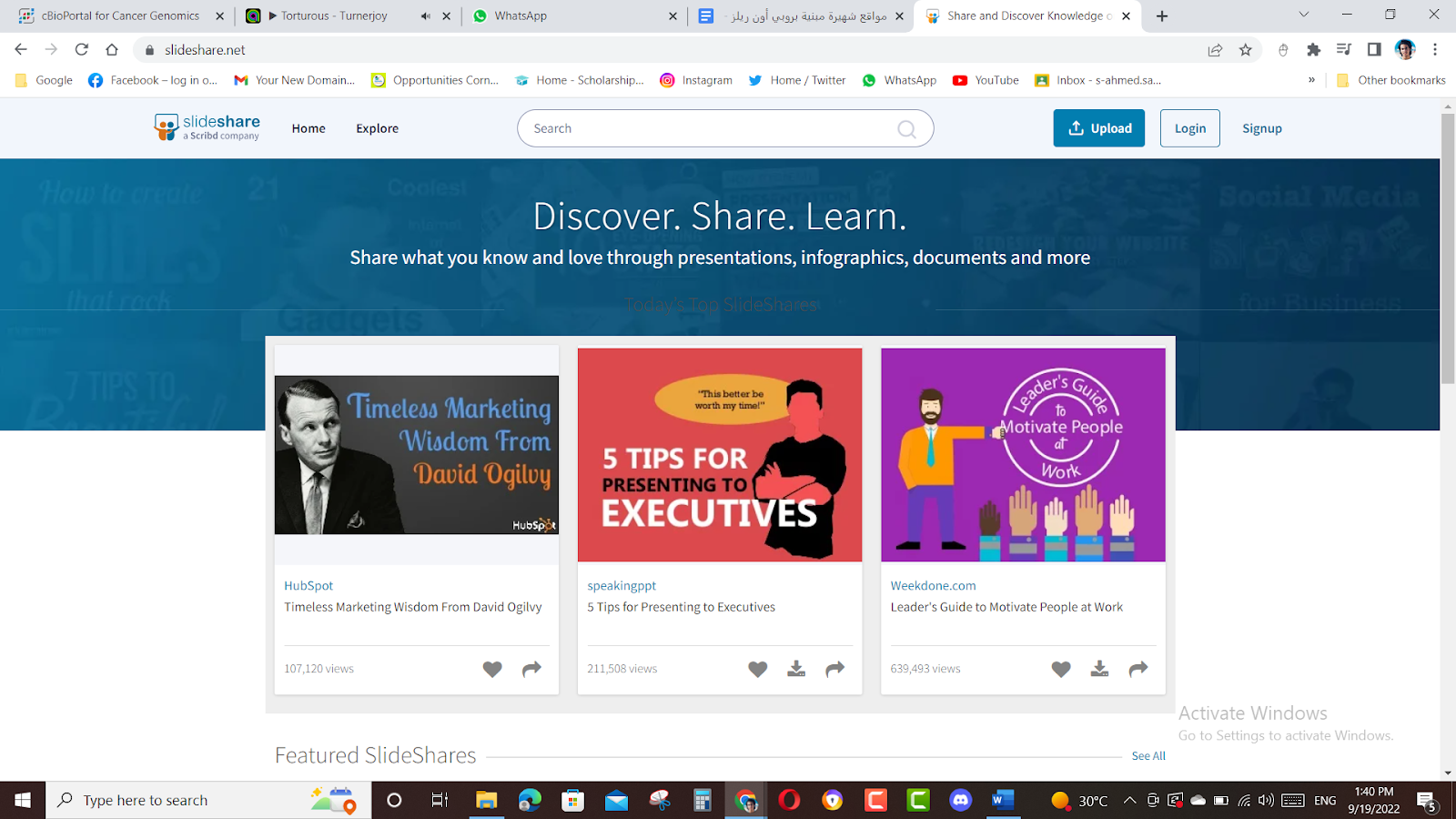Open the media control icon
The height and width of the screenshot is (819, 1456).
1343,50
